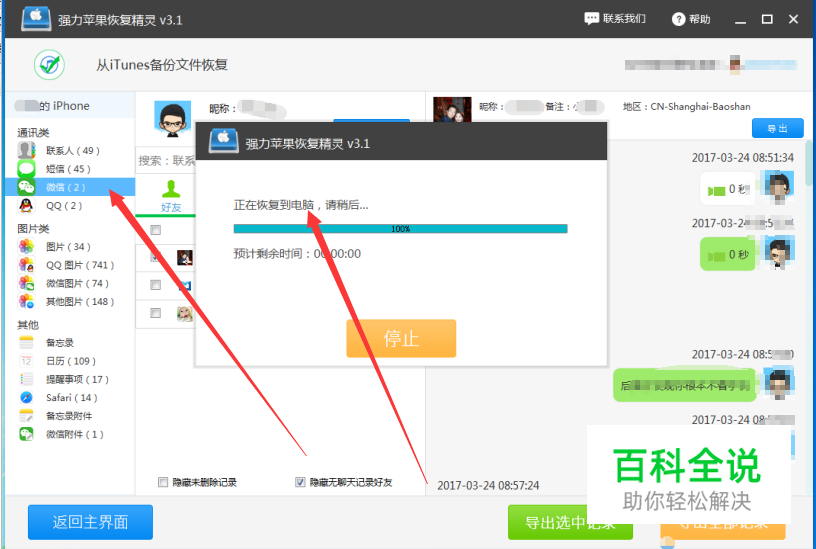Click the 微信图片 (74) icon

coord(26,283)
